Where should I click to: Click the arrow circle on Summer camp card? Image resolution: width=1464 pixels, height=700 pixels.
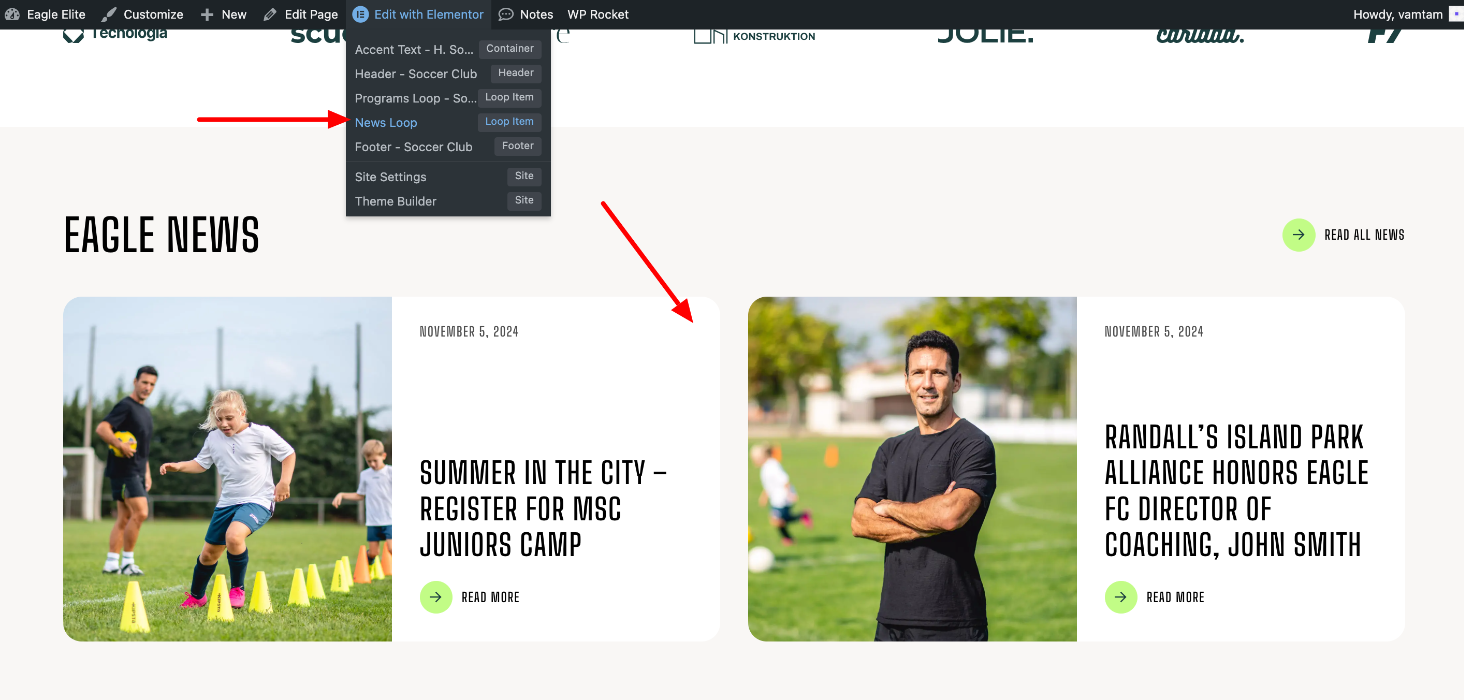coord(436,597)
